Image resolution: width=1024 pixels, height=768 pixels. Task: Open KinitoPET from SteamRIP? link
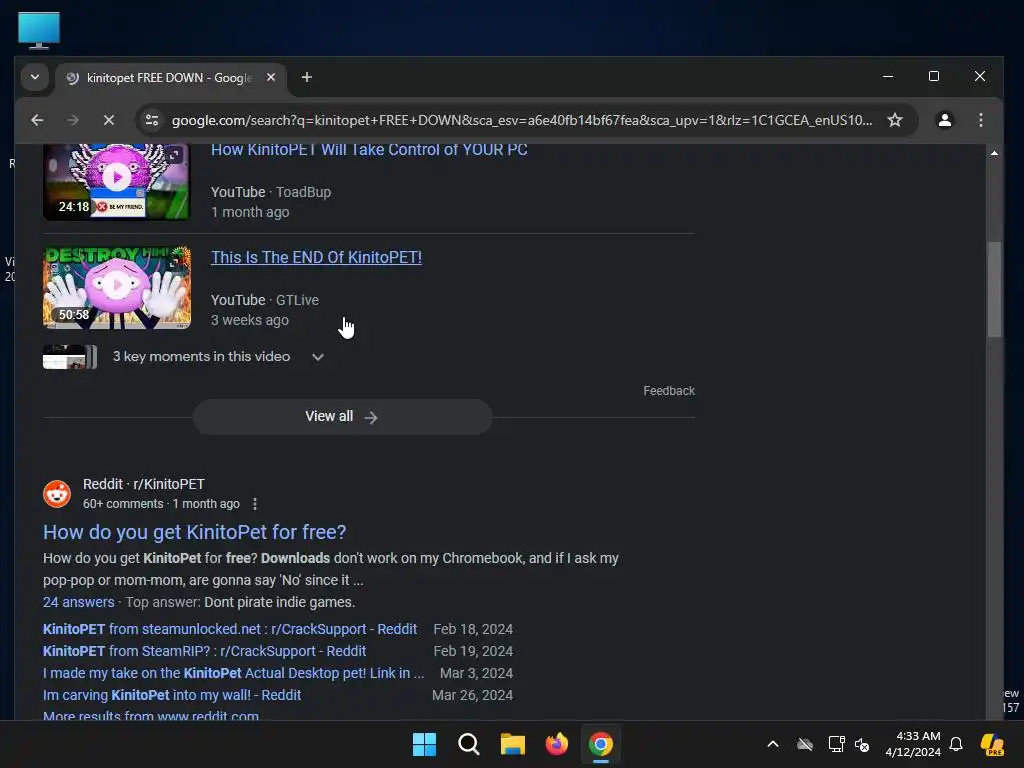point(204,651)
